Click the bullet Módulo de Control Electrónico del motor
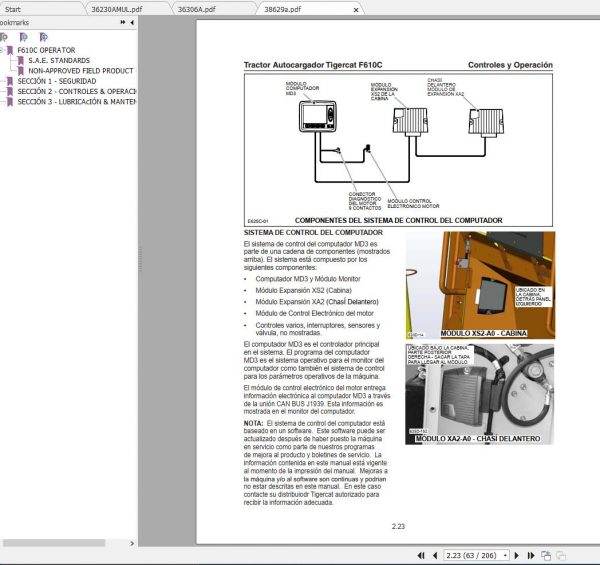The image size is (600, 565). click(315, 313)
